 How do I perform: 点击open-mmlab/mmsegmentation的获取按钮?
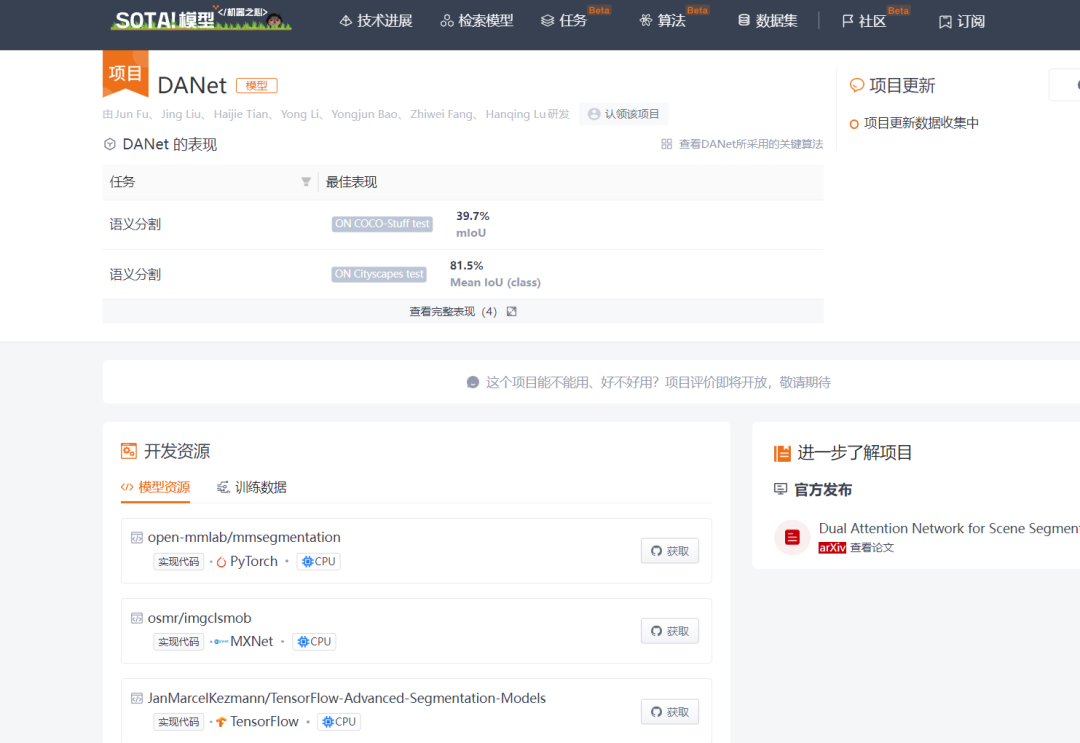click(x=669, y=550)
